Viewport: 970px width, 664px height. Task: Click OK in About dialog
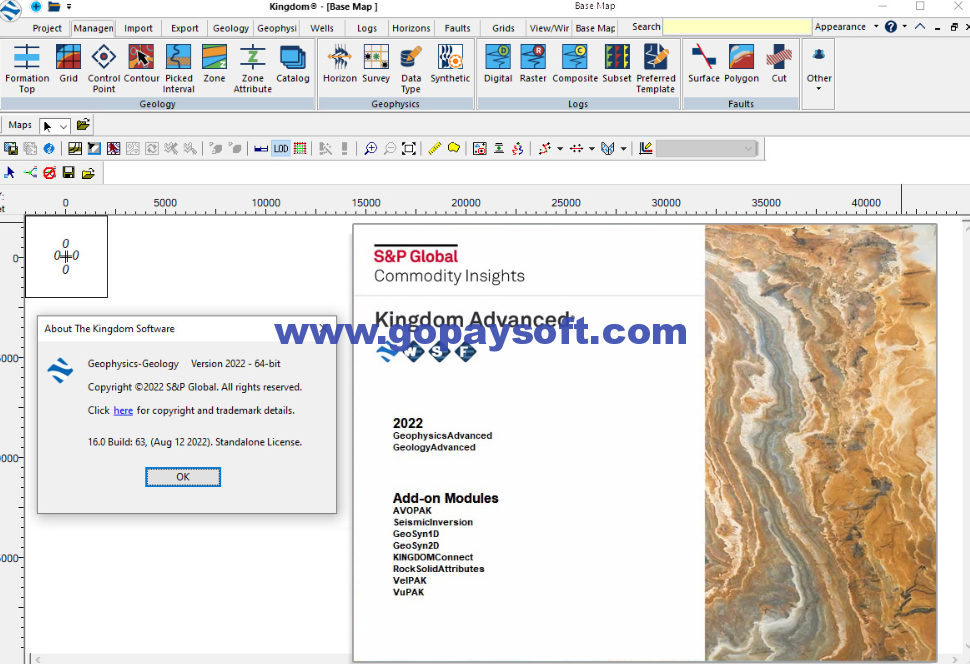[x=183, y=477]
